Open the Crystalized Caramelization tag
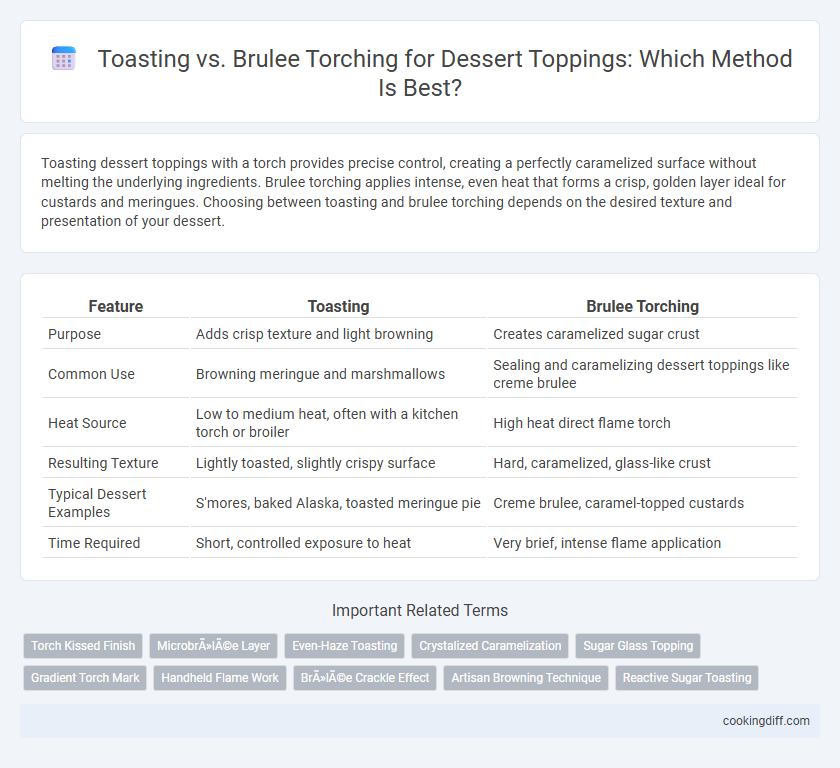Image resolution: width=840 pixels, height=768 pixels. [490, 646]
